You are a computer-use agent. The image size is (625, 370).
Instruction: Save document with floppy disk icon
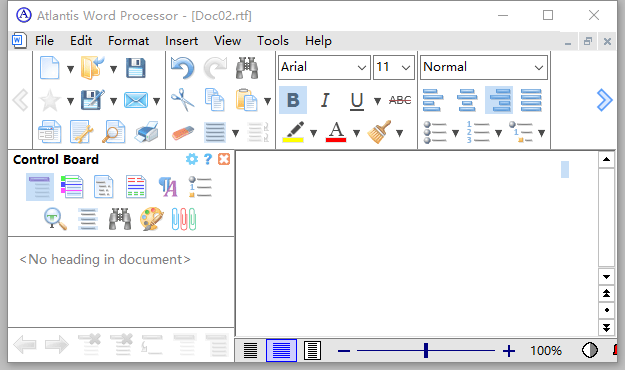pos(136,68)
